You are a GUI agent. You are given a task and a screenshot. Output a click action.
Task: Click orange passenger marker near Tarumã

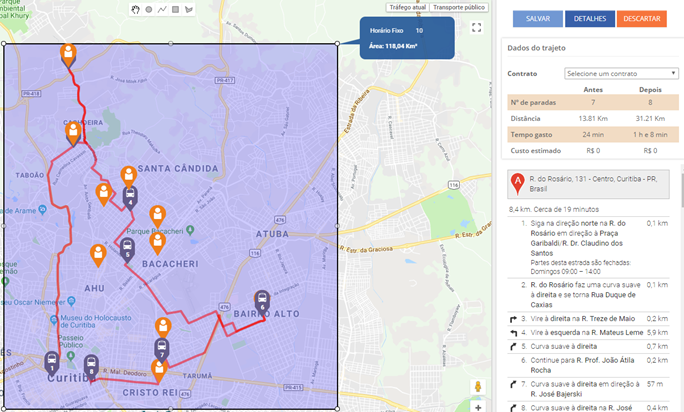point(159,371)
